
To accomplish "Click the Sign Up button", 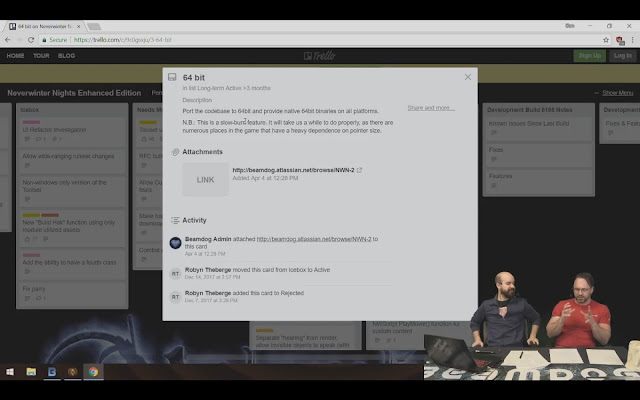I will click(589, 56).
